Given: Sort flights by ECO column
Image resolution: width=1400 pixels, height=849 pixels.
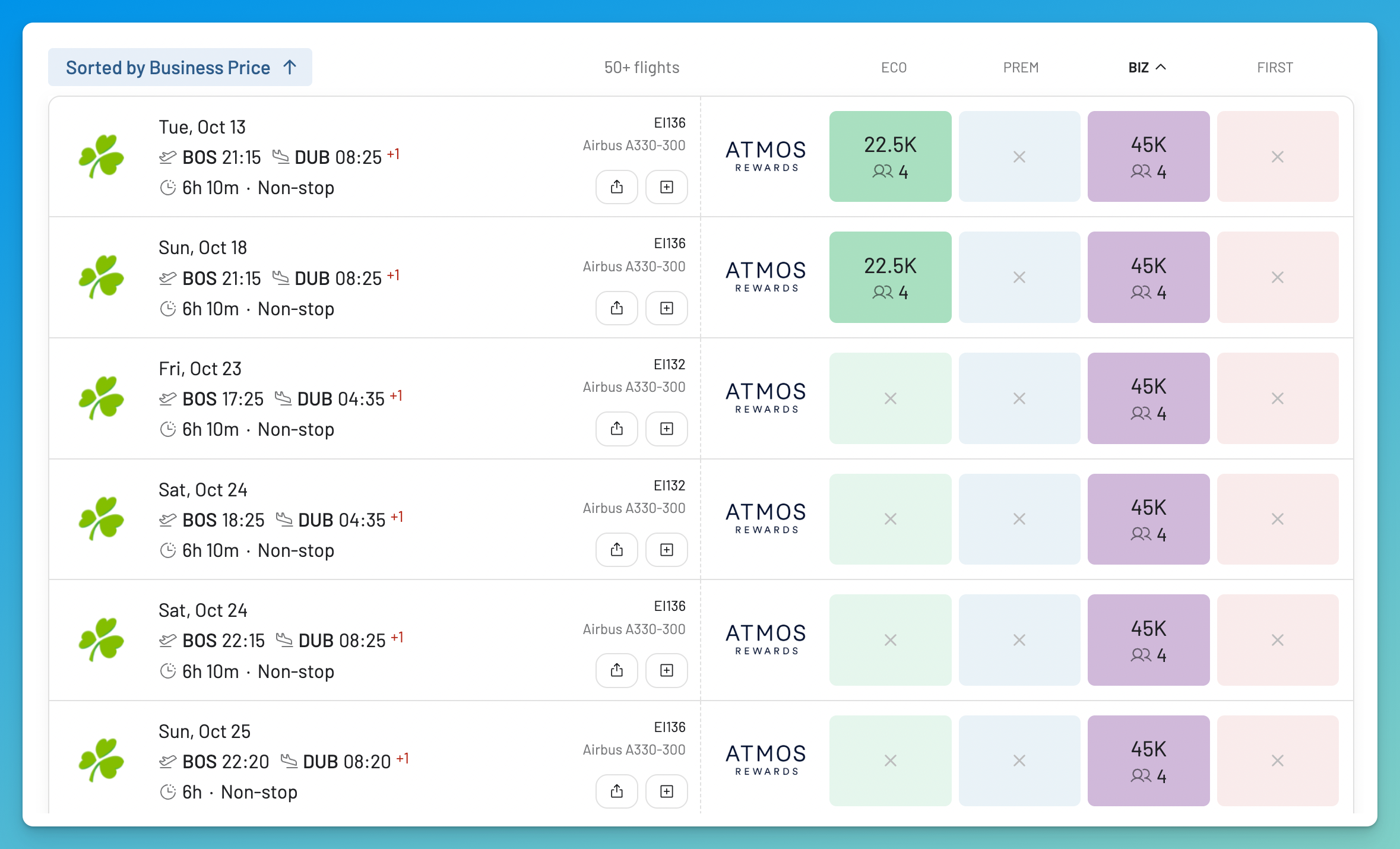Looking at the screenshot, I should click(894, 68).
